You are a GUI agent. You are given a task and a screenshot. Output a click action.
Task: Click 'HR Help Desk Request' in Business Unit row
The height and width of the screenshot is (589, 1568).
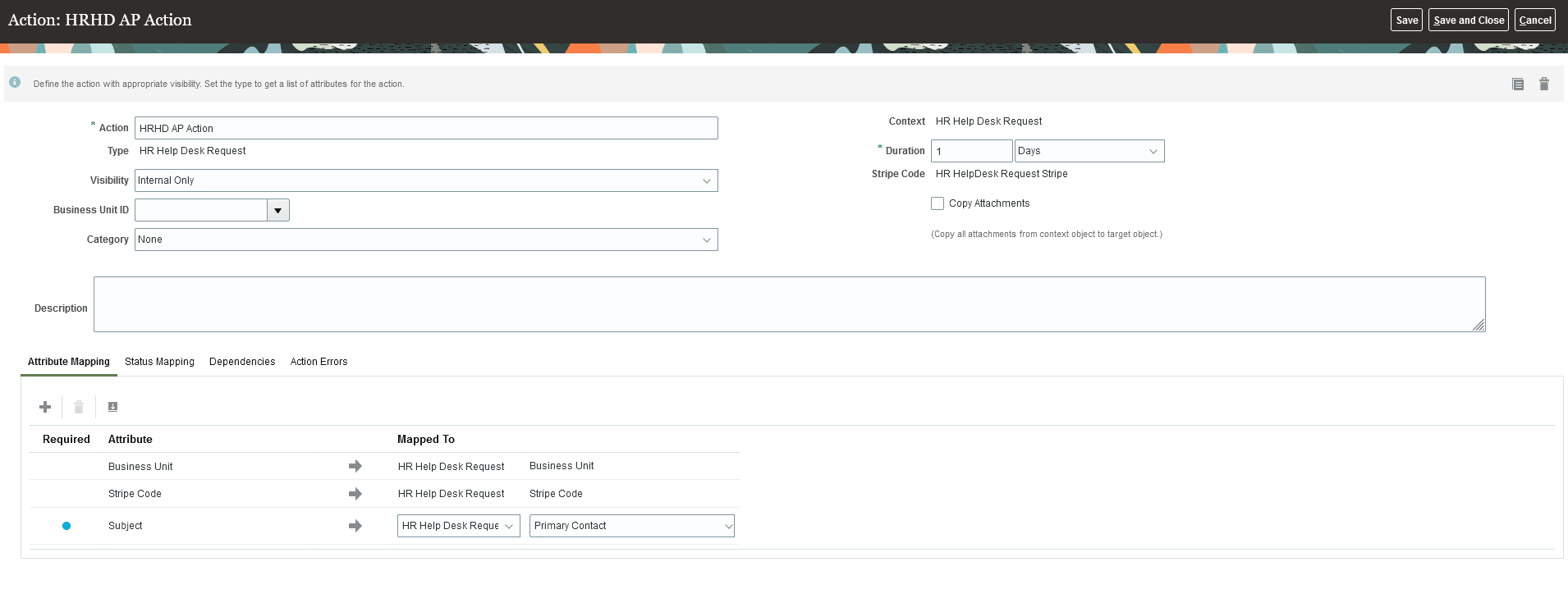pos(452,467)
